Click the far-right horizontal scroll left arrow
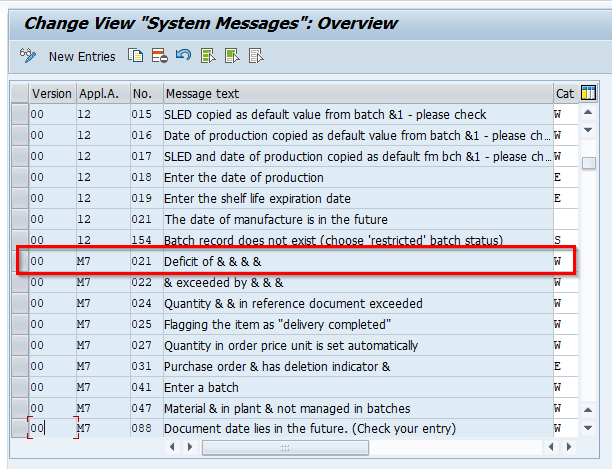The height and width of the screenshot is (469, 612). pyautogui.click(x=551, y=447)
